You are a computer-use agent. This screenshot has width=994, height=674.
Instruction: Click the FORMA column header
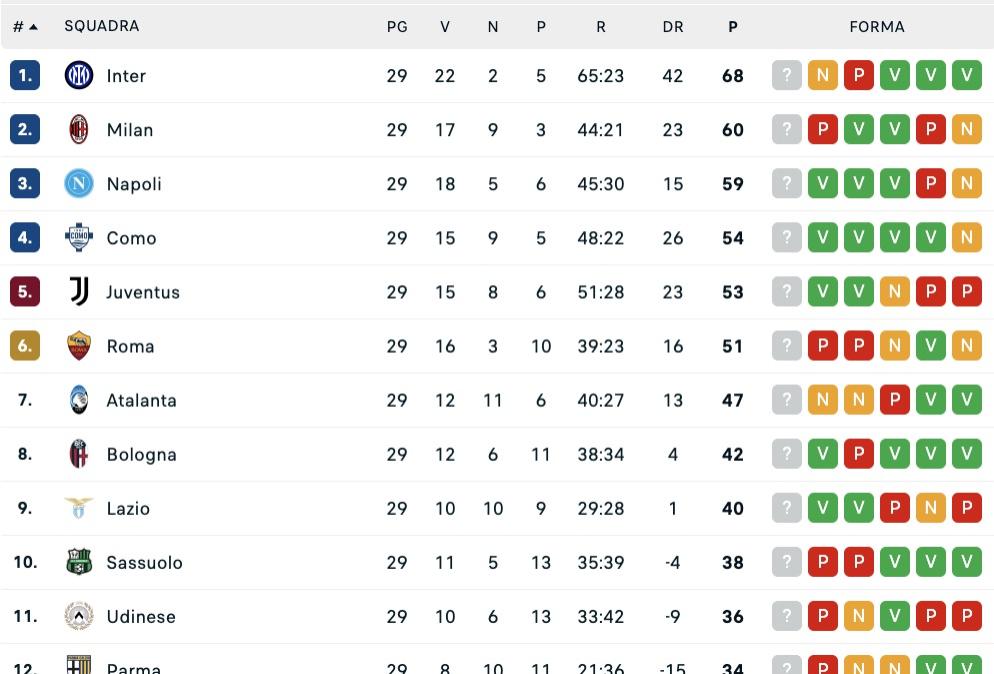click(x=877, y=26)
